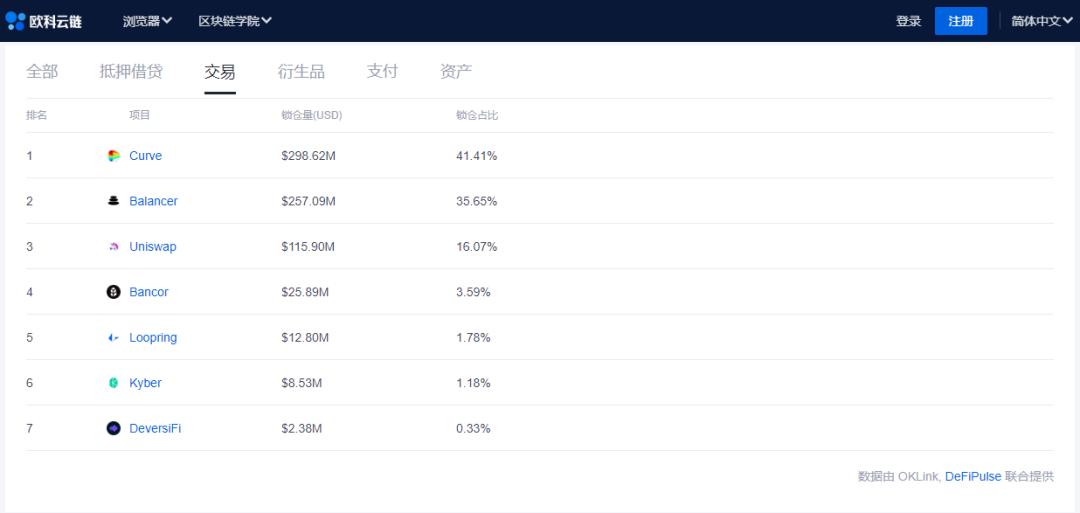
Task: Click the 1.18% share value
Action: (473, 383)
